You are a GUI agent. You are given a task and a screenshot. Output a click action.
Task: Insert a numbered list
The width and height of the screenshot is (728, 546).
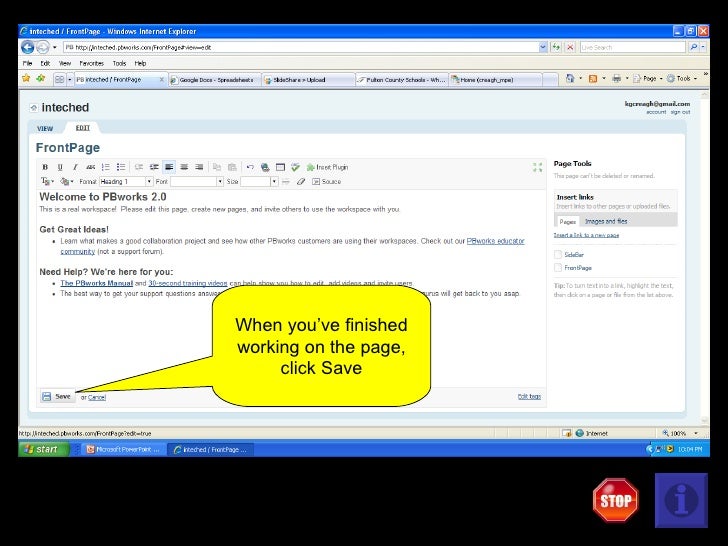coord(106,167)
